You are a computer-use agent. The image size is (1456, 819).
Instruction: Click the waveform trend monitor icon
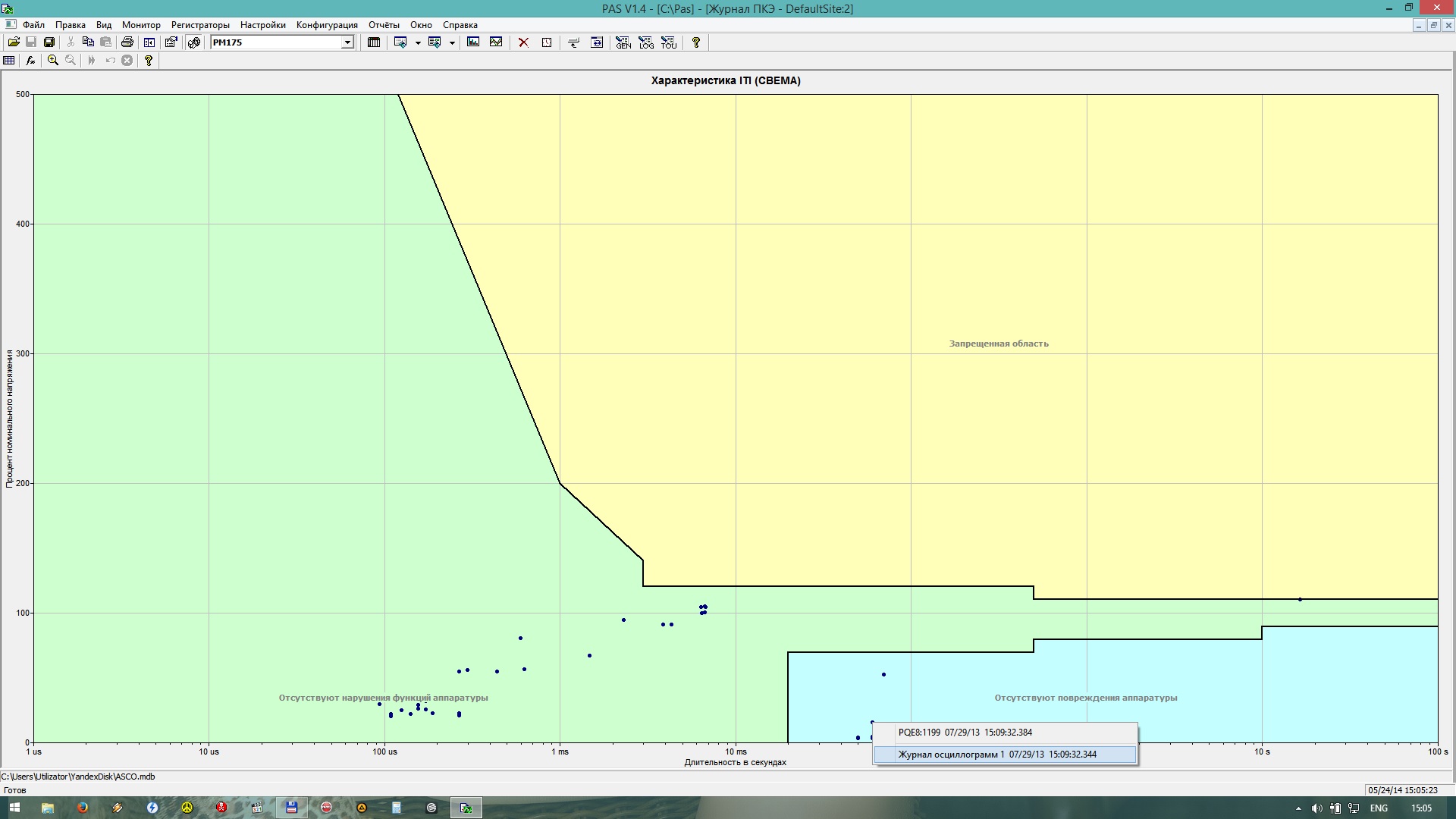496,42
